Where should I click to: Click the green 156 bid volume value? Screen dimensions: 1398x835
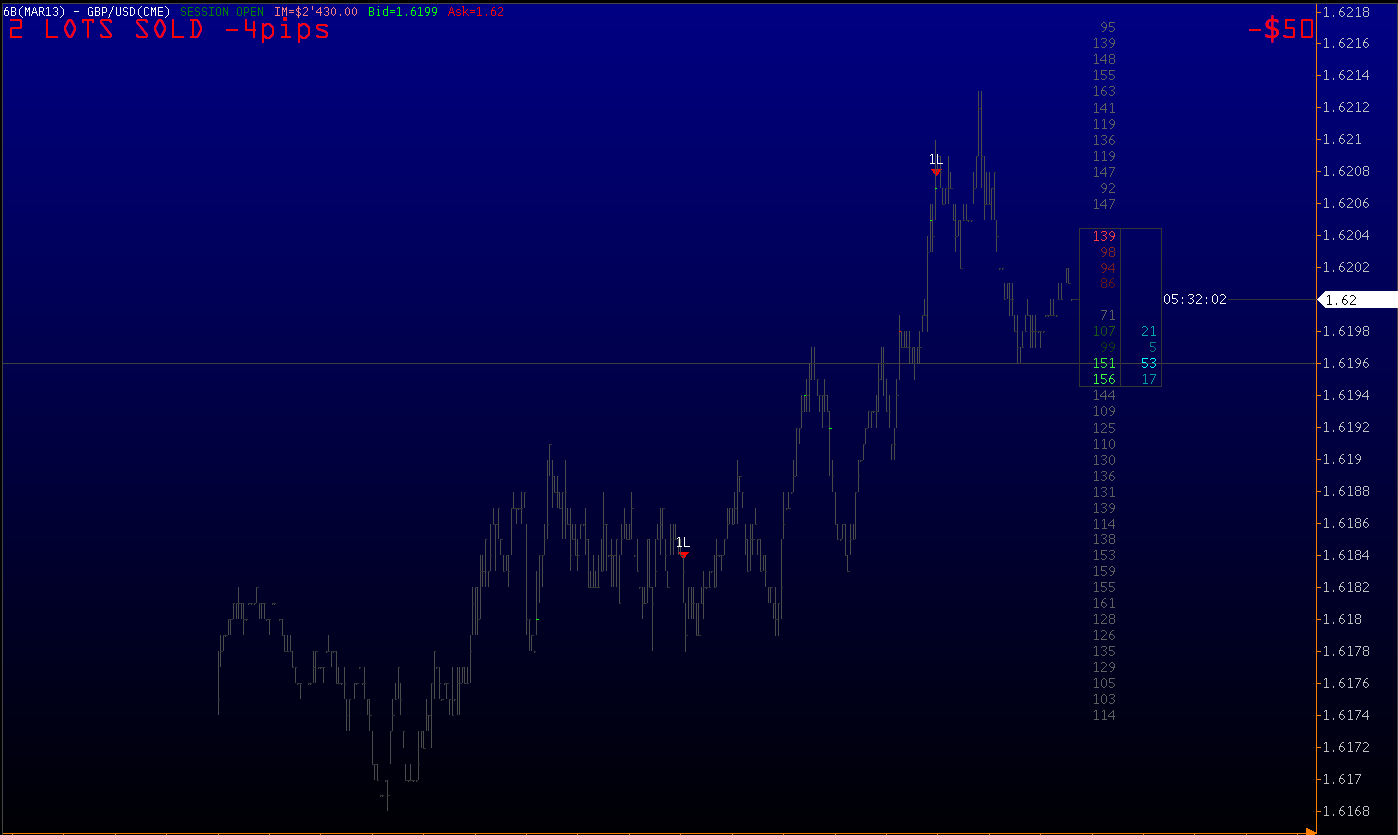pos(1104,380)
